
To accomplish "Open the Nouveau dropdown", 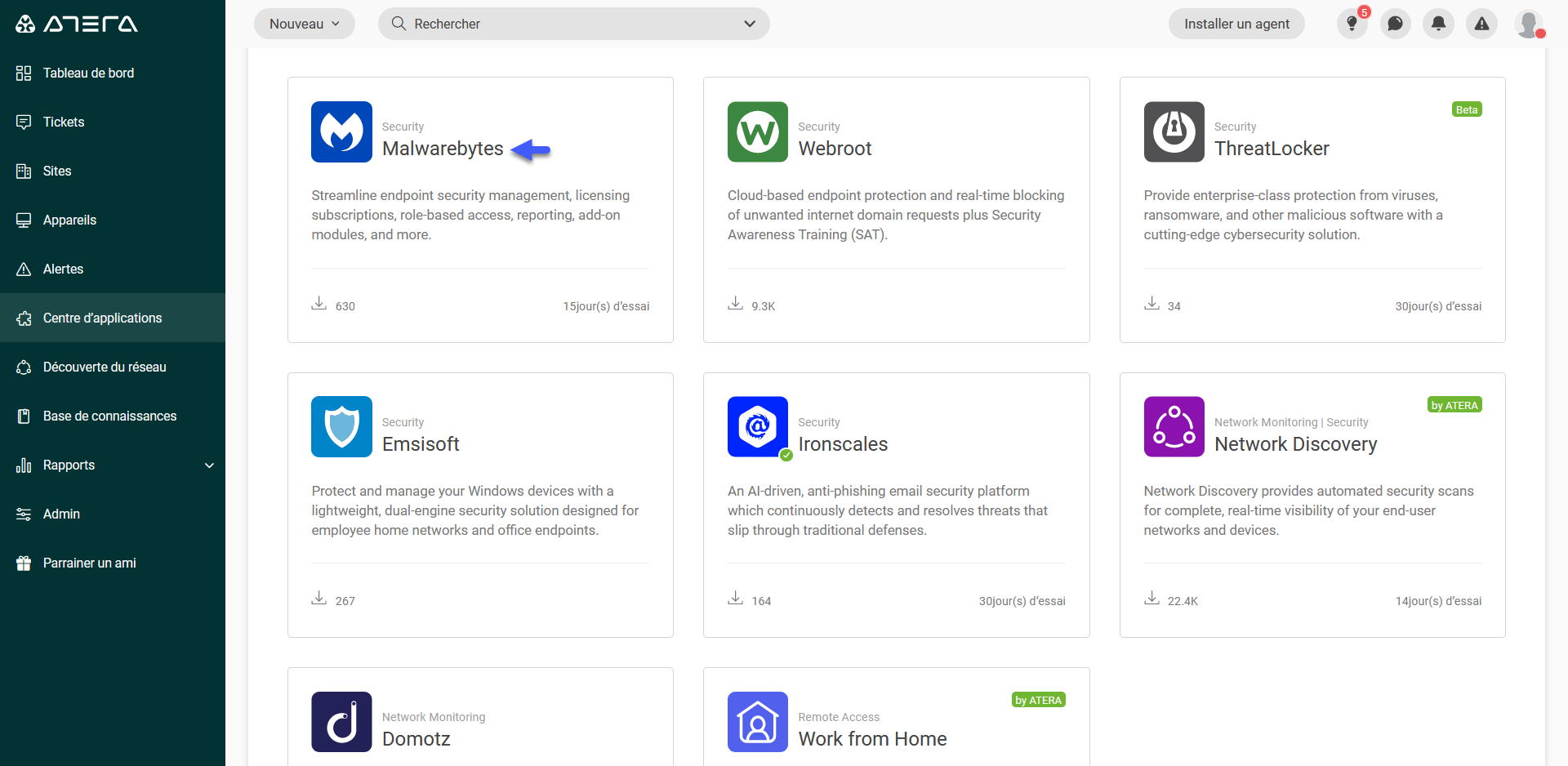I will pos(305,24).
